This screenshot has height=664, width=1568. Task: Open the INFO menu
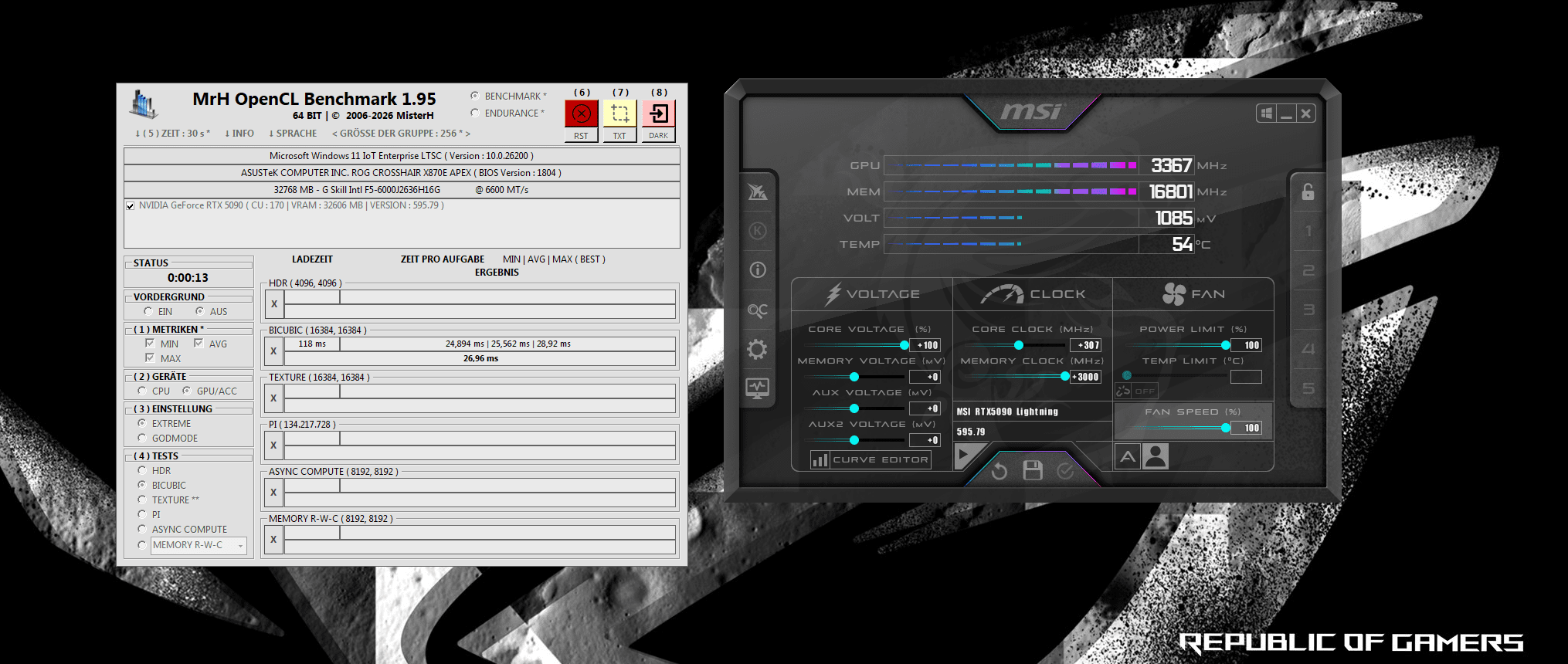[x=239, y=134]
